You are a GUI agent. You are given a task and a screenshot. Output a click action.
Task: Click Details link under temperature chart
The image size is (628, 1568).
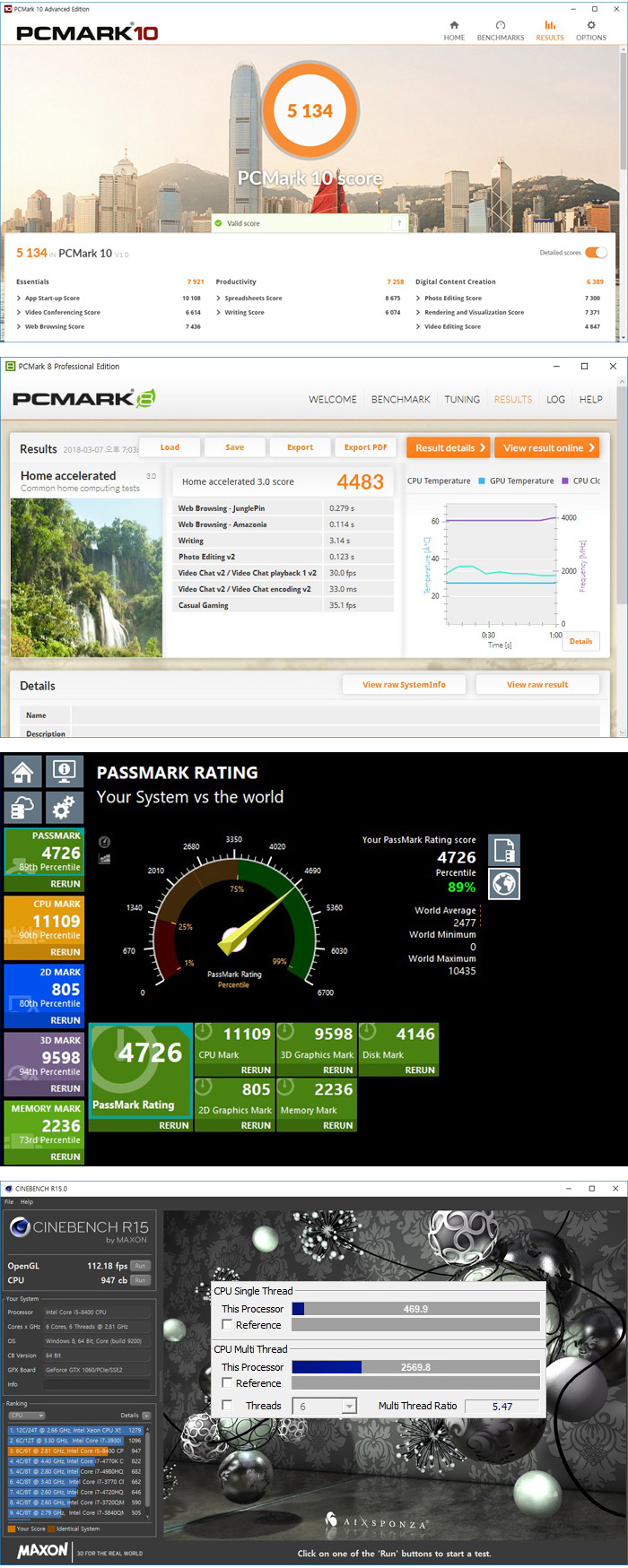pos(580,641)
